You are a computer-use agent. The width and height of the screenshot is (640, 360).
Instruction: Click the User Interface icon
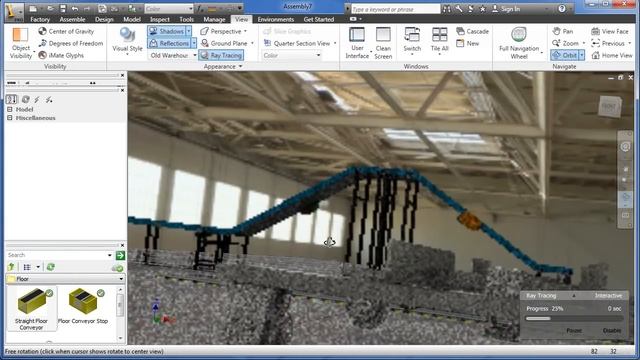tap(357, 43)
